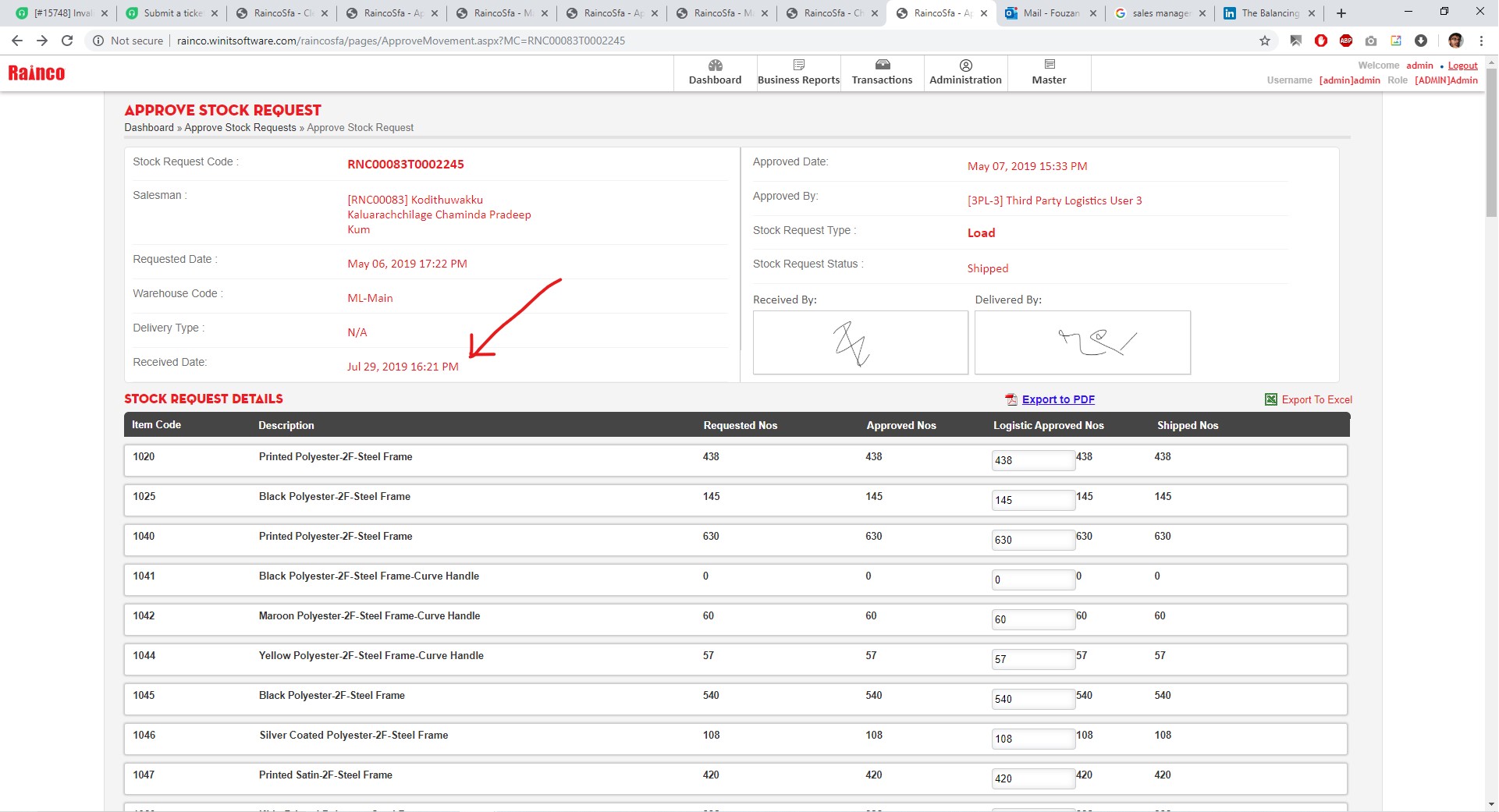
Task: Click the Logout link
Action: [1462, 66]
